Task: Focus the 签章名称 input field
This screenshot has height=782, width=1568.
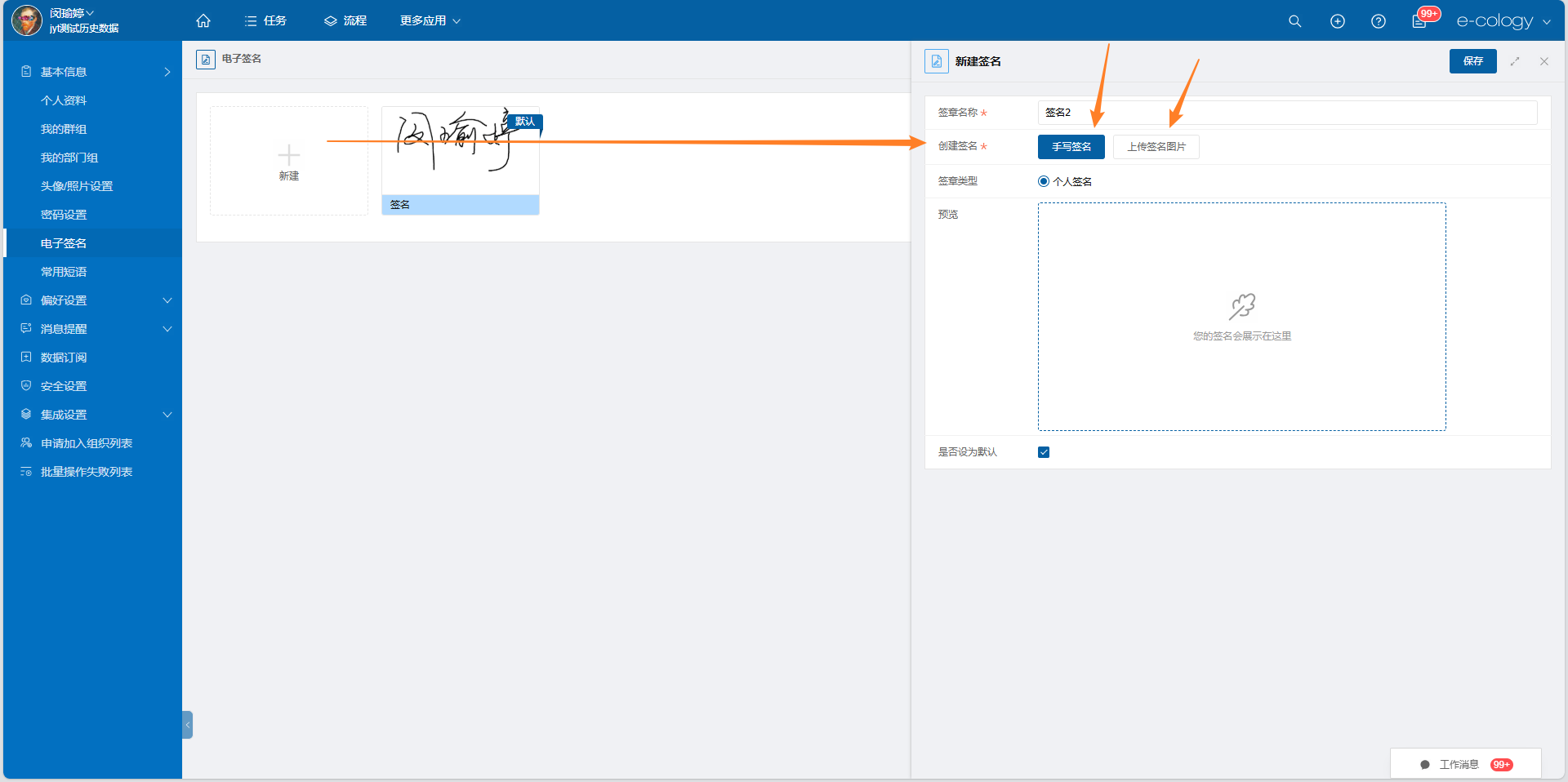Action: tap(1288, 113)
